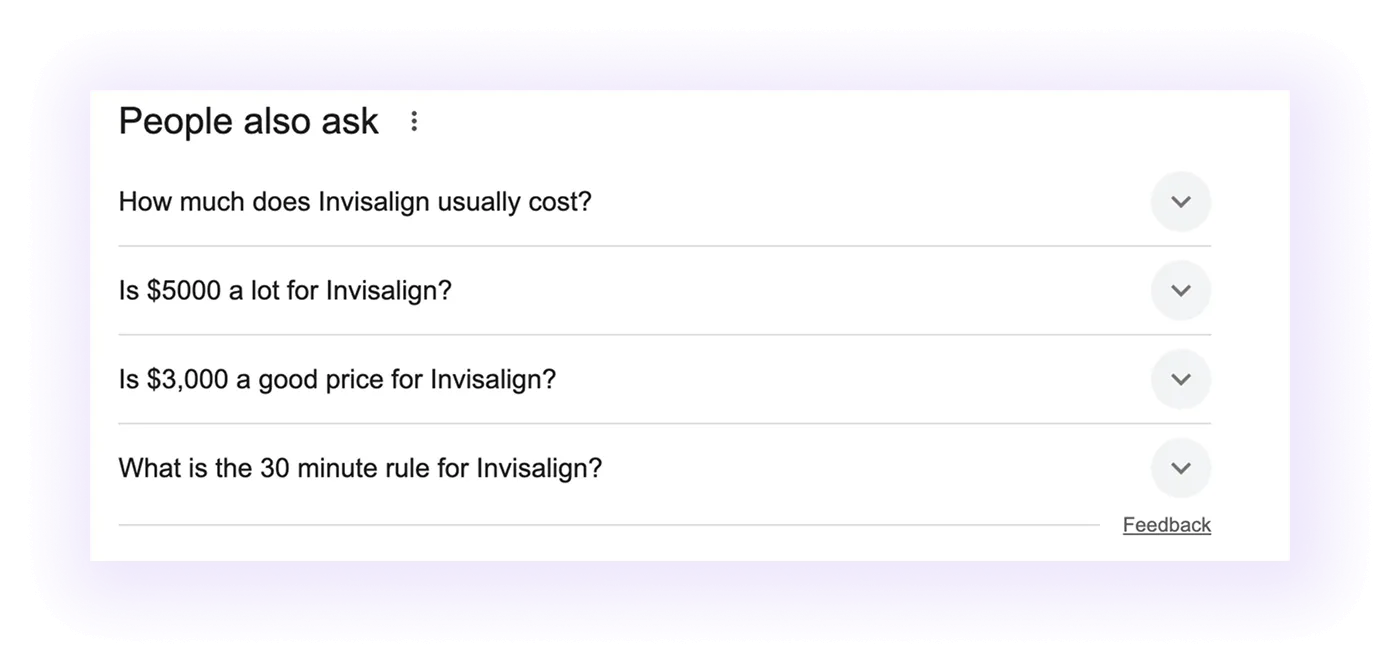The image size is (1400, 671).
Task: Reveal details of the Invisalign pricing question
Action: pyautogui.click(x=1181, y=202)
